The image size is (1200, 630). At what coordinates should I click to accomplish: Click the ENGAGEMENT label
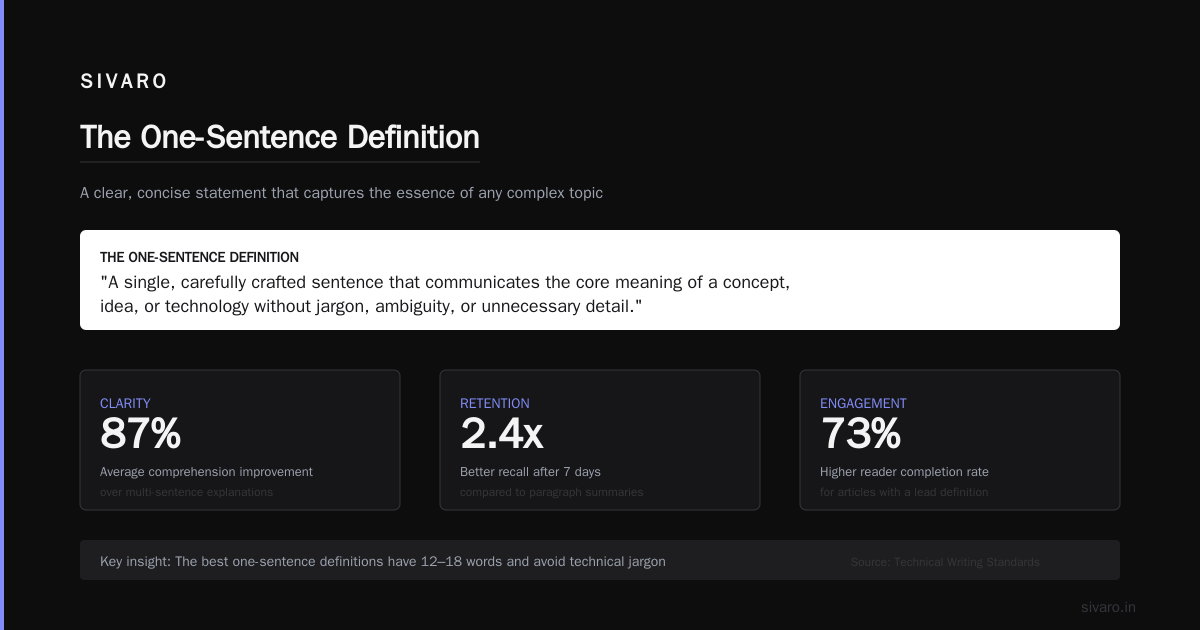(863, 404)
